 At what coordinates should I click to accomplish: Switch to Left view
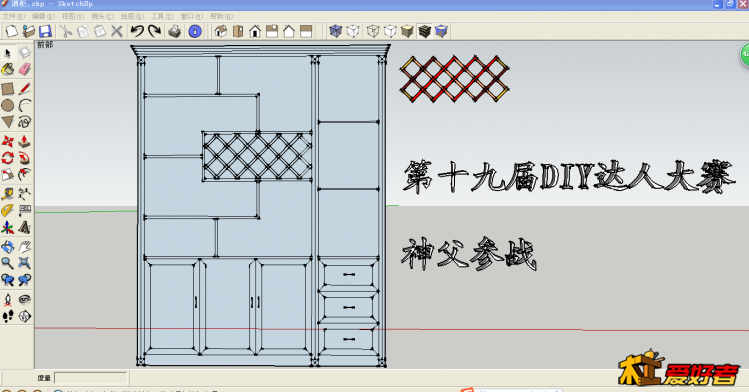click(306, 32)
